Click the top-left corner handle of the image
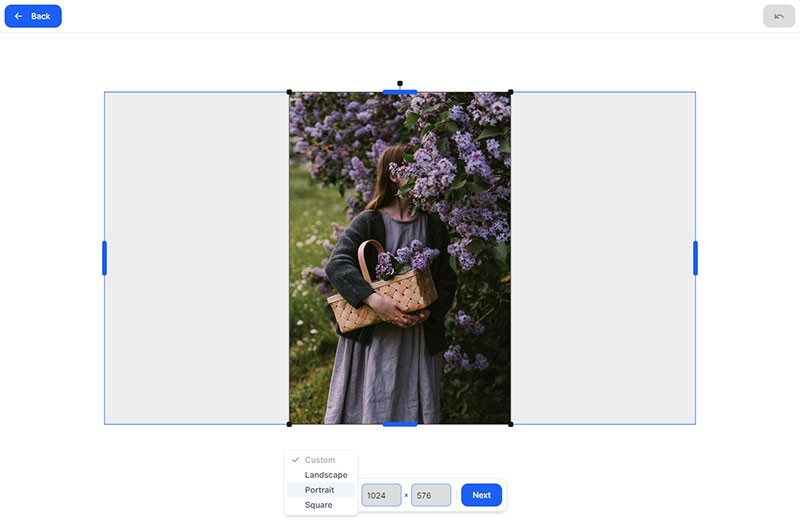Screen dimensions: 800x521 pos(289,92)
